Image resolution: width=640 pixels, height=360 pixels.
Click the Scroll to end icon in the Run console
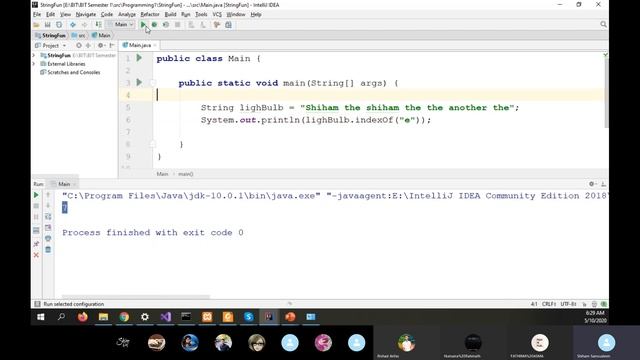pos(48,228)
